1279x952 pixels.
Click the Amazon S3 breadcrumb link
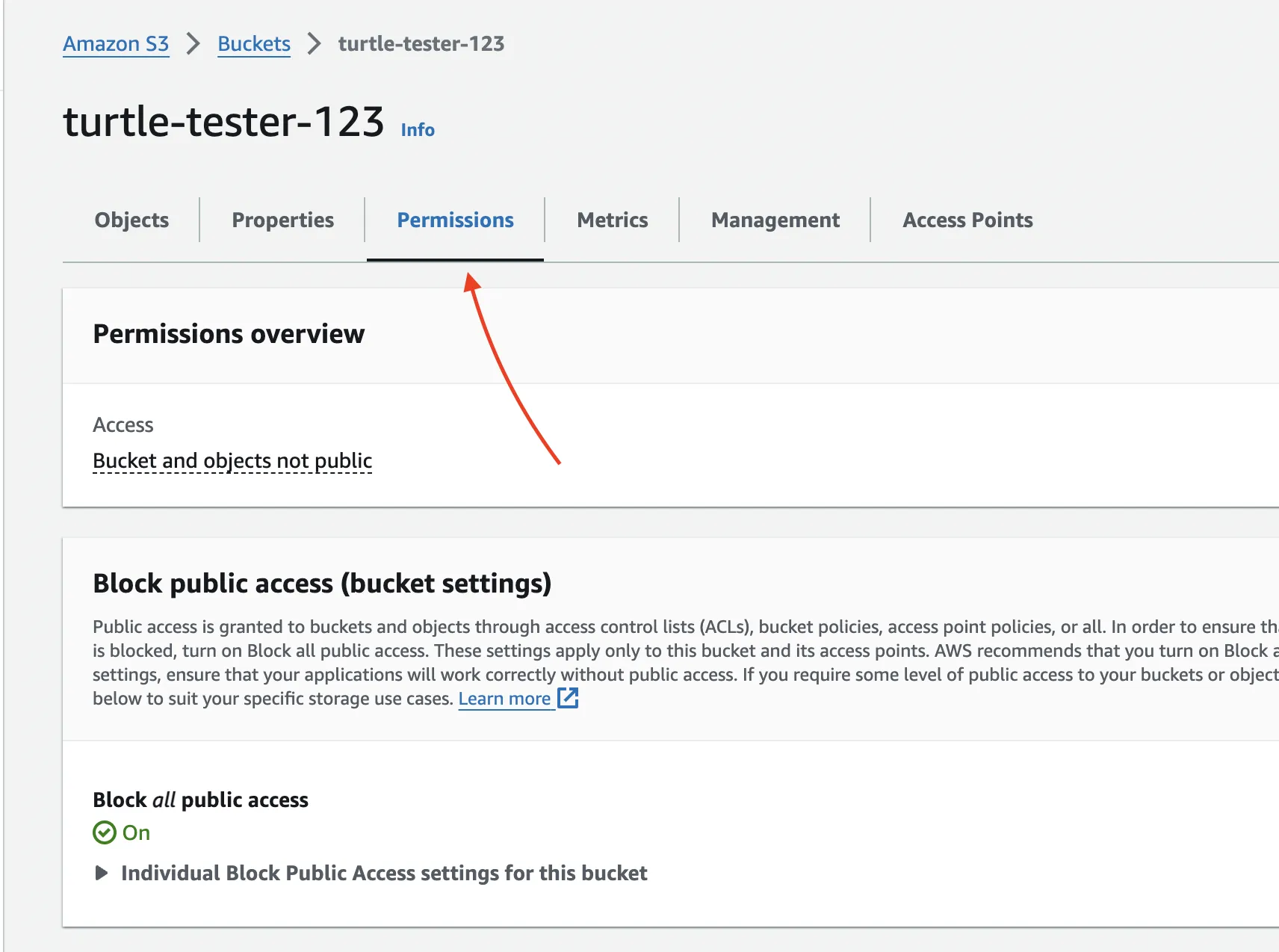coord(116,44)
